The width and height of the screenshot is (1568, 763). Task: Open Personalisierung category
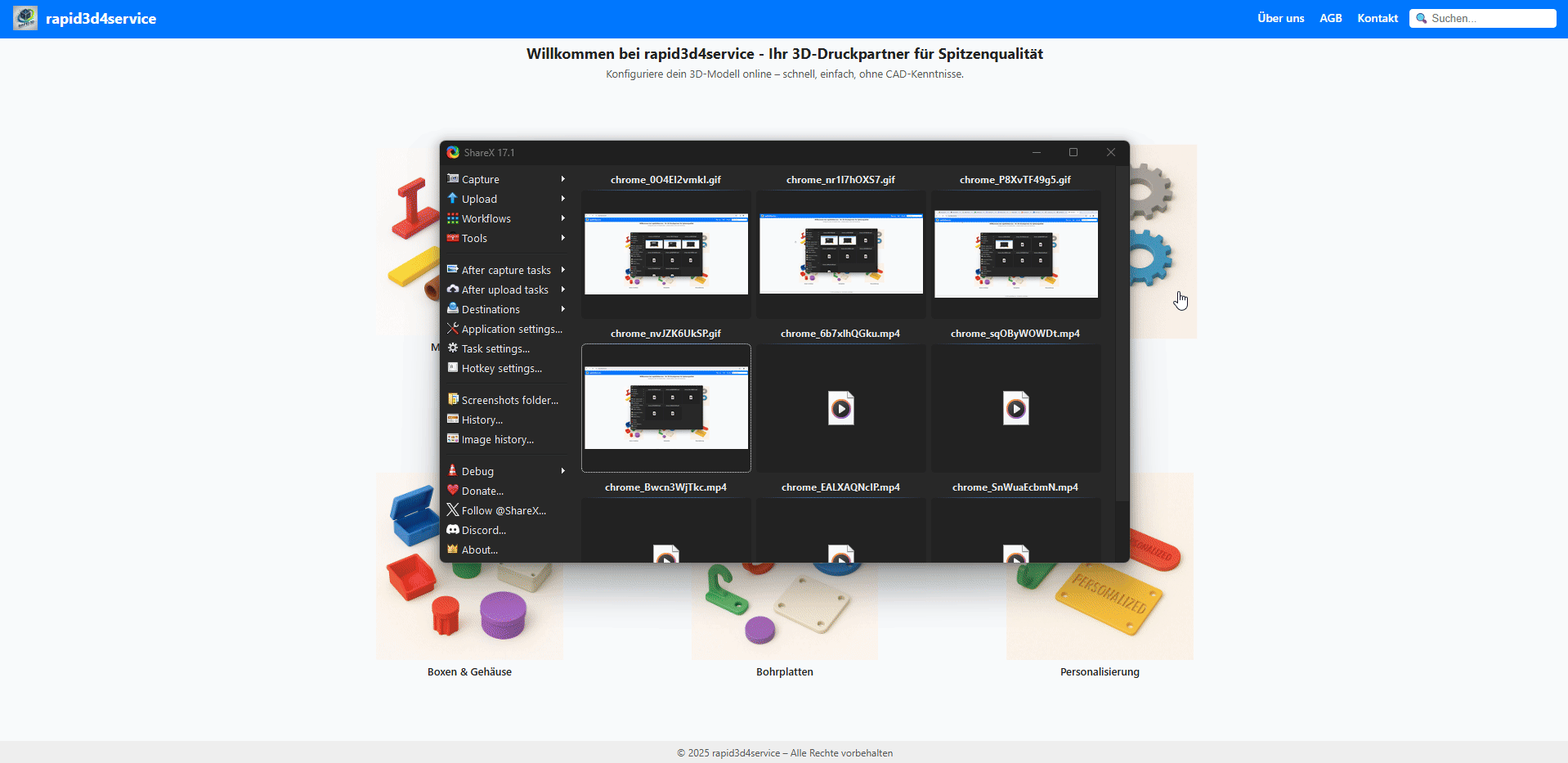(1100, 671)
